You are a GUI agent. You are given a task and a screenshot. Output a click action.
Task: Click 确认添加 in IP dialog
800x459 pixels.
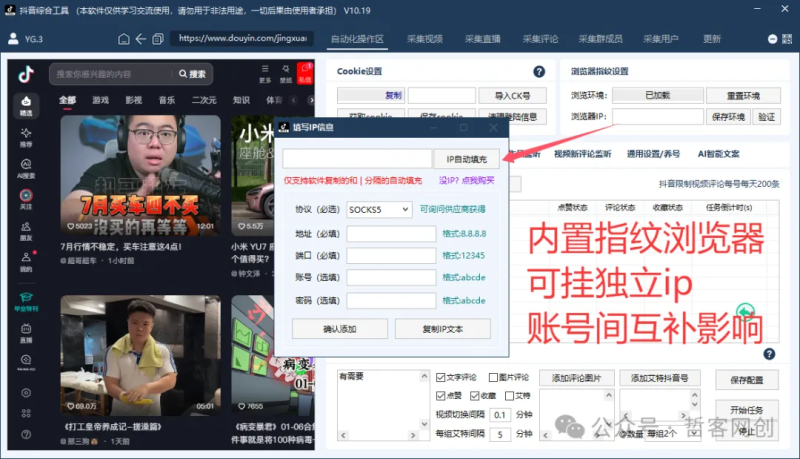[340, 329]
